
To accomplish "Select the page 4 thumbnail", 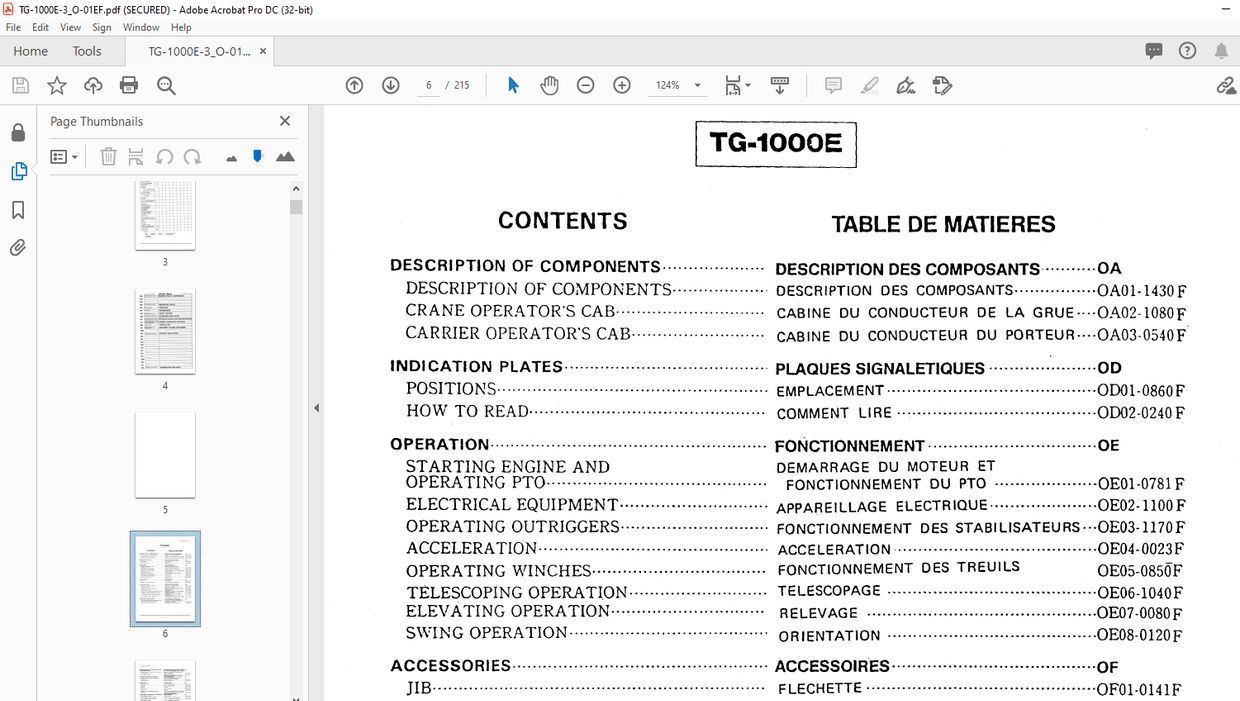I will click(165, 332).
